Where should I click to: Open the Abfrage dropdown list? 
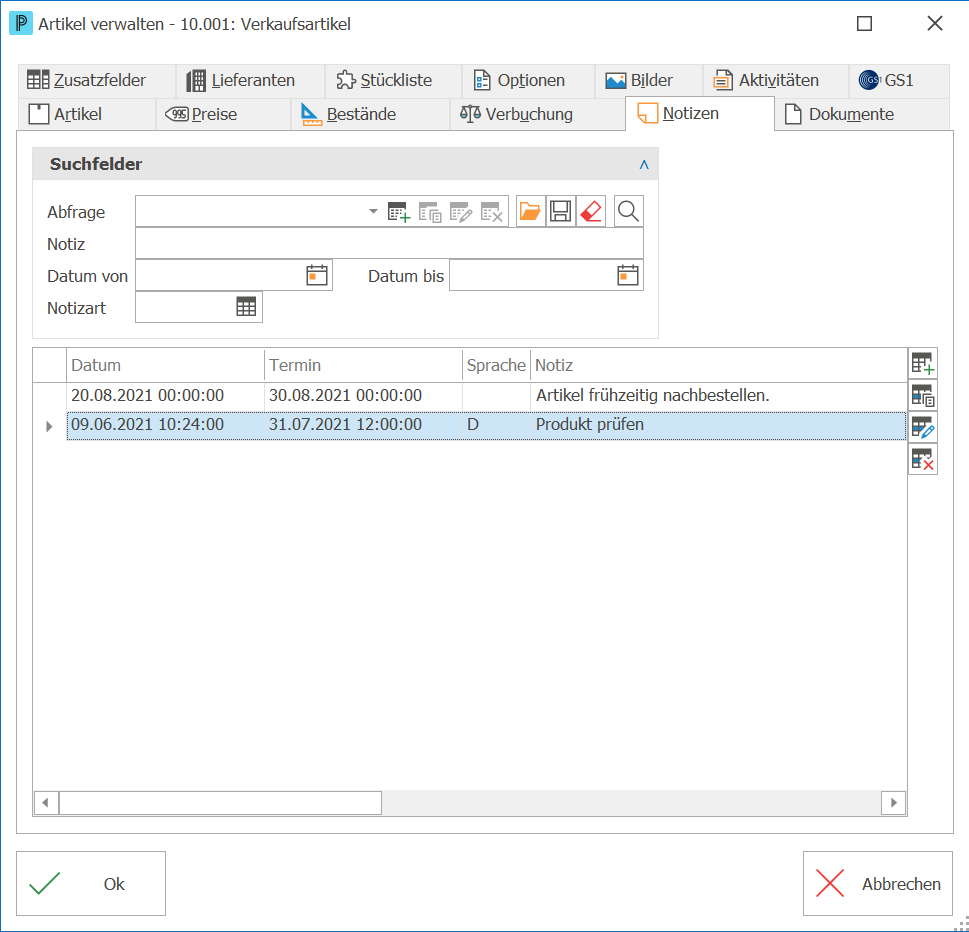click(x=373, y=211)
